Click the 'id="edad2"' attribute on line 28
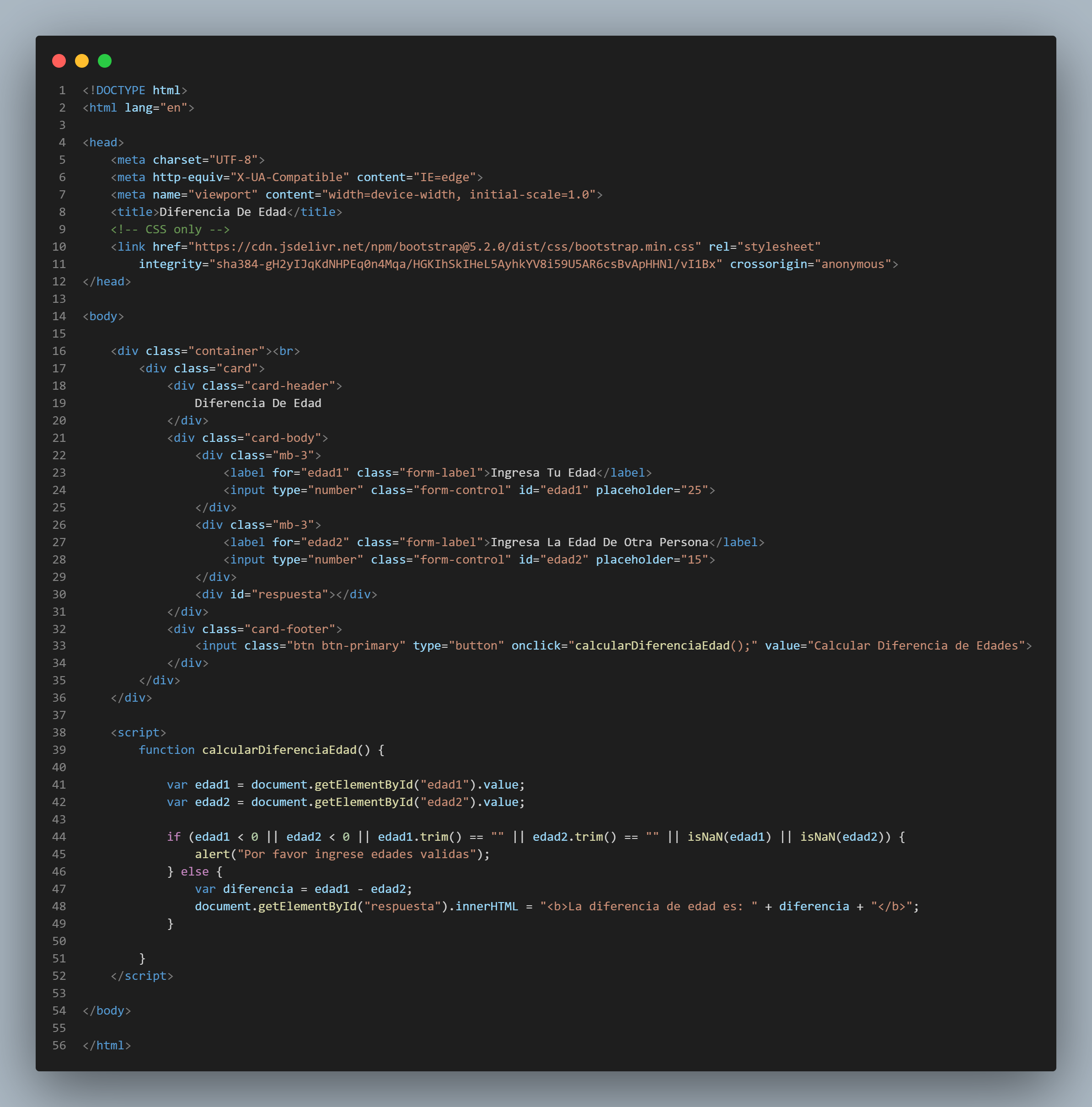 pyautogui.click(x=553, y=560)
